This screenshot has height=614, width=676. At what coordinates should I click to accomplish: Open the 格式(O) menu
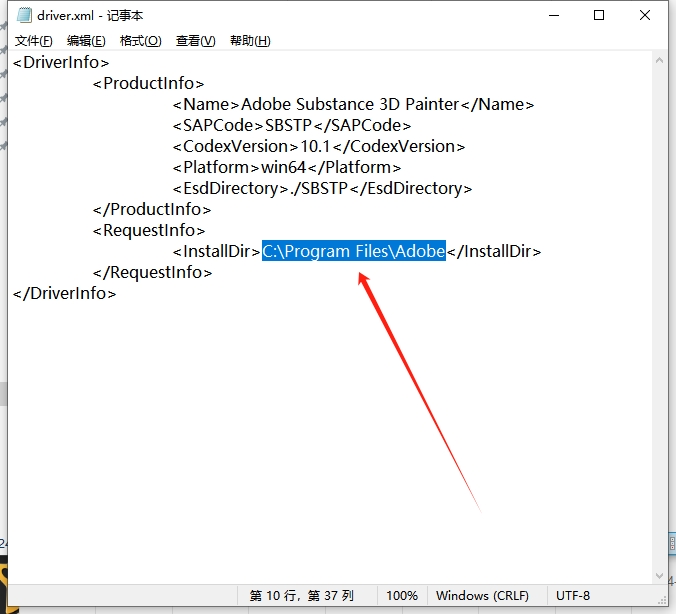point(141,41)
